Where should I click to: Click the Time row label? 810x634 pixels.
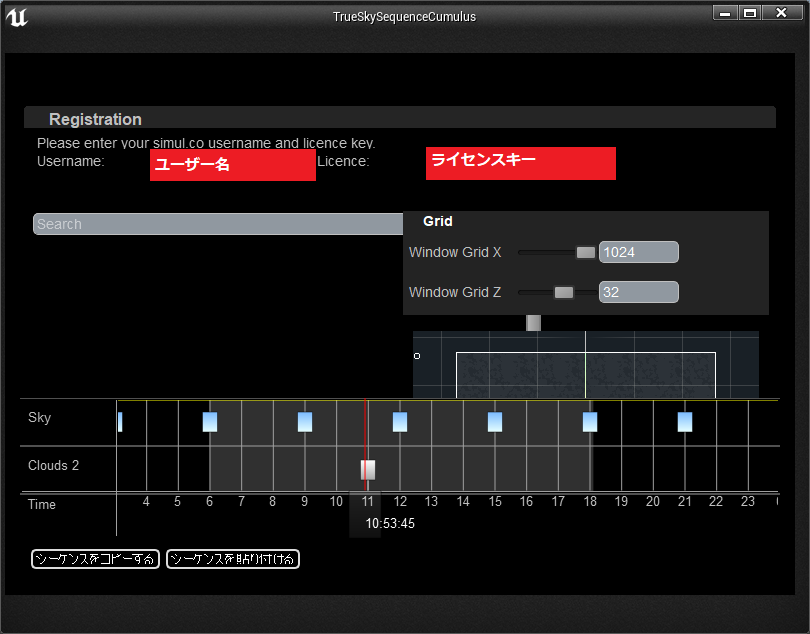[x=41, y=504]
